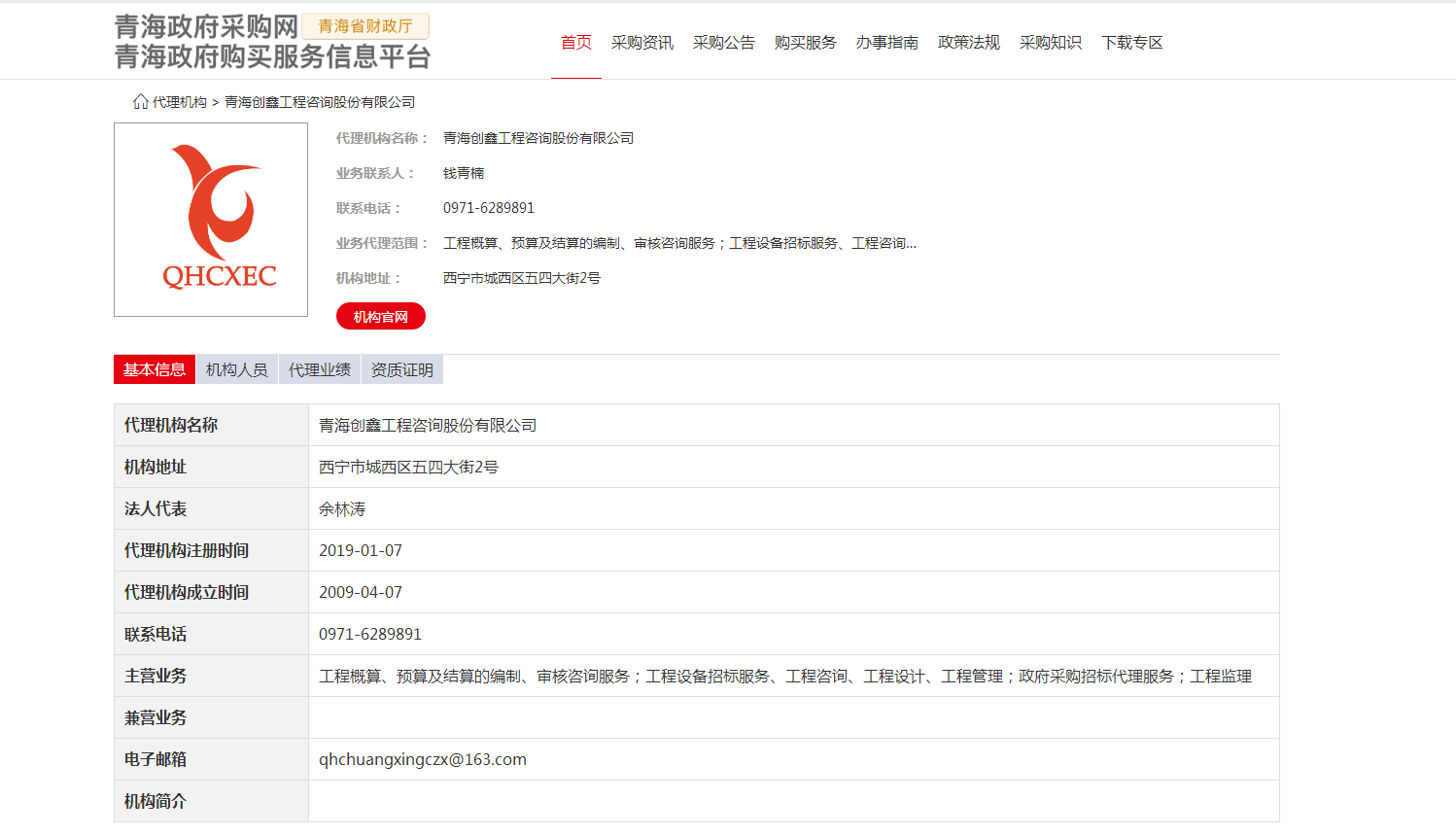Open the 办事指南 menu item

pos(887,43)
